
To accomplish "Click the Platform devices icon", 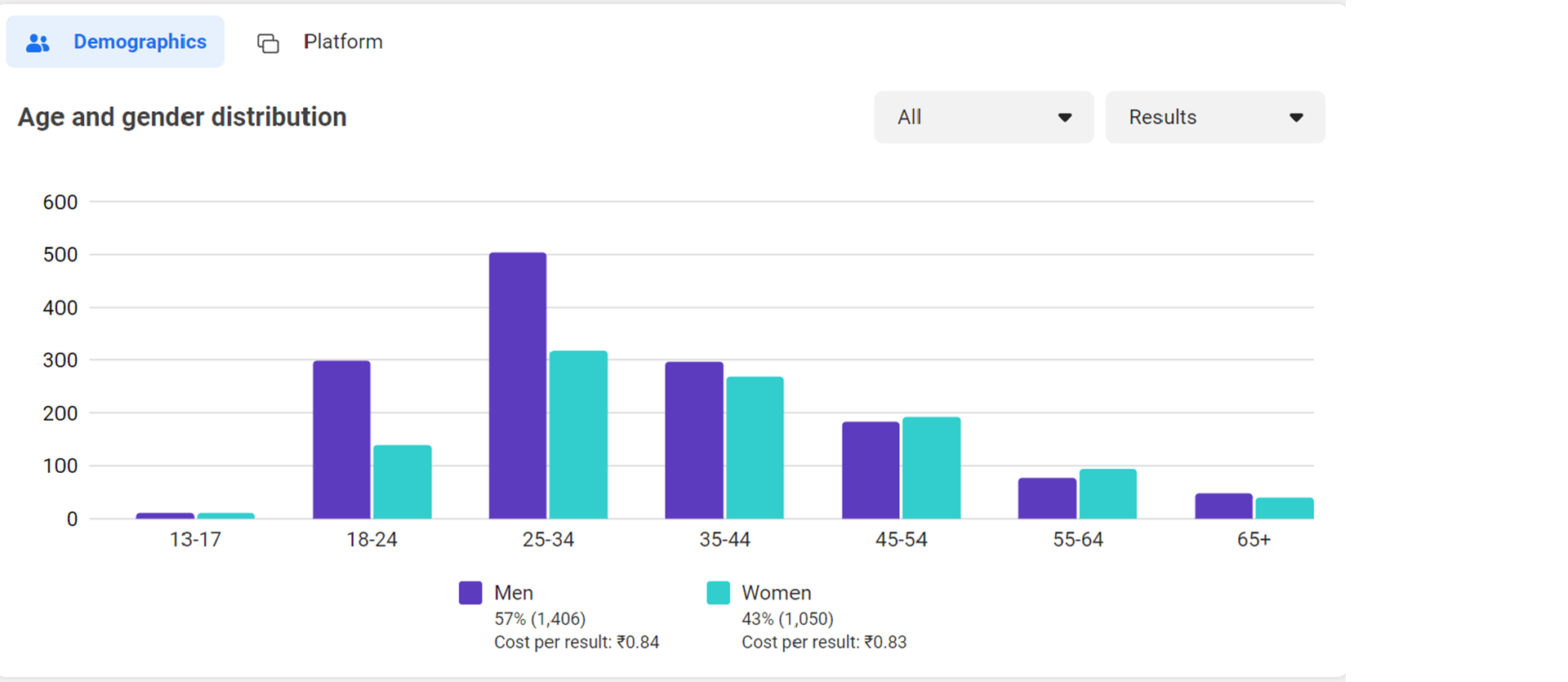I will pos(268,42).
